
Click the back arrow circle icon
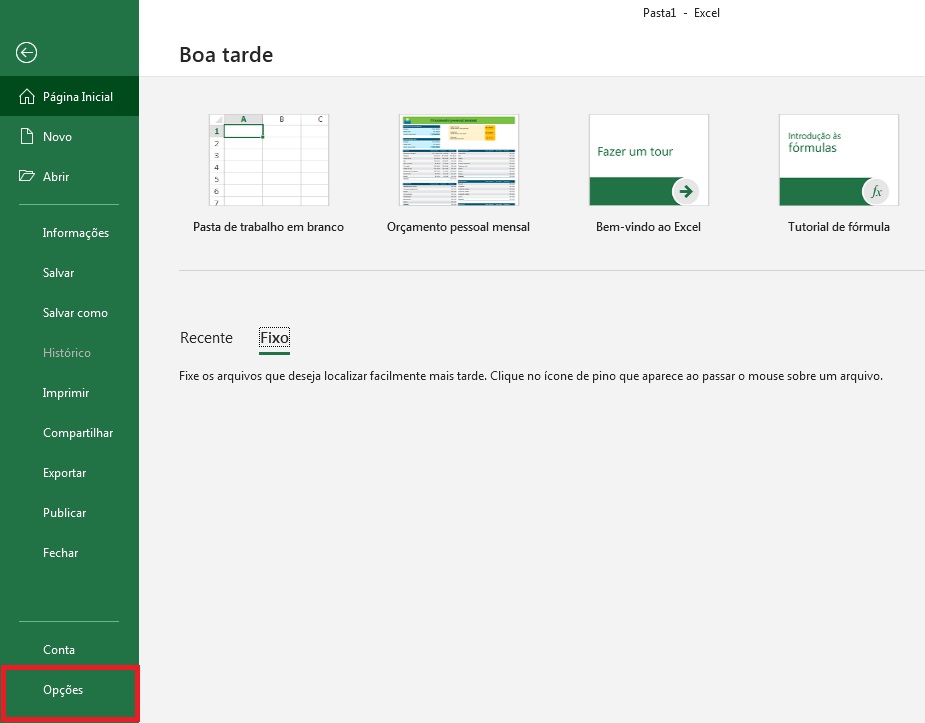pos(26,52)
